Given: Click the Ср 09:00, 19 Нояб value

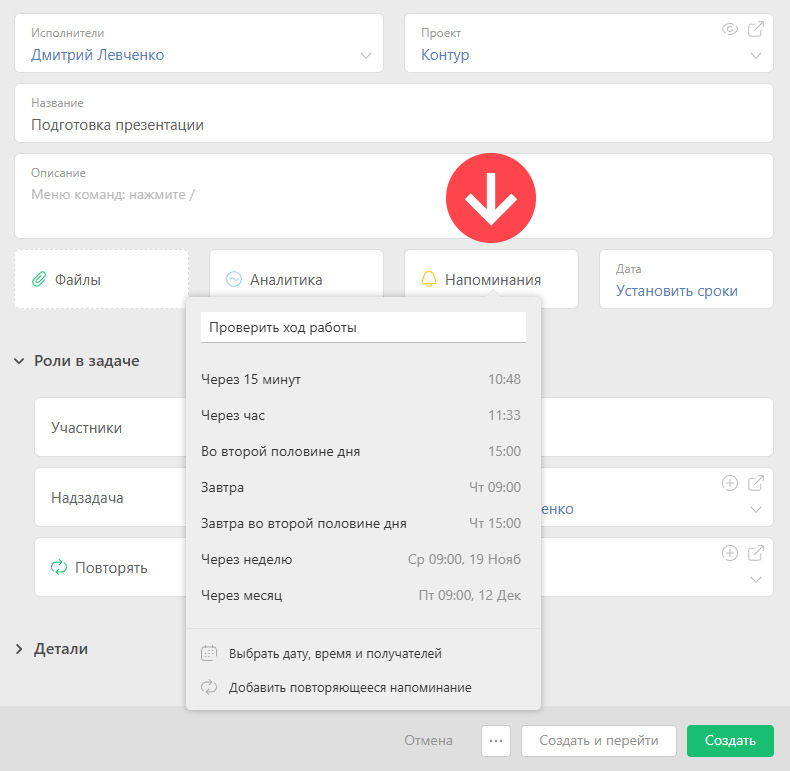Looking at the screenshot, I should 465,559.
